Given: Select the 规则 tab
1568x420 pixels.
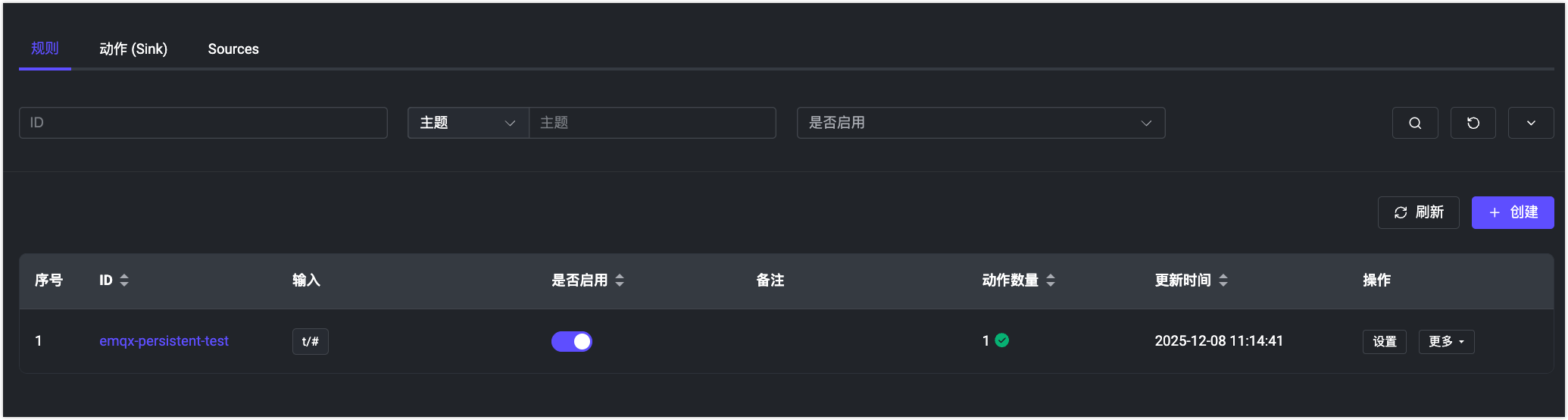Looking at the screenshot, I should tap(45, 49).
